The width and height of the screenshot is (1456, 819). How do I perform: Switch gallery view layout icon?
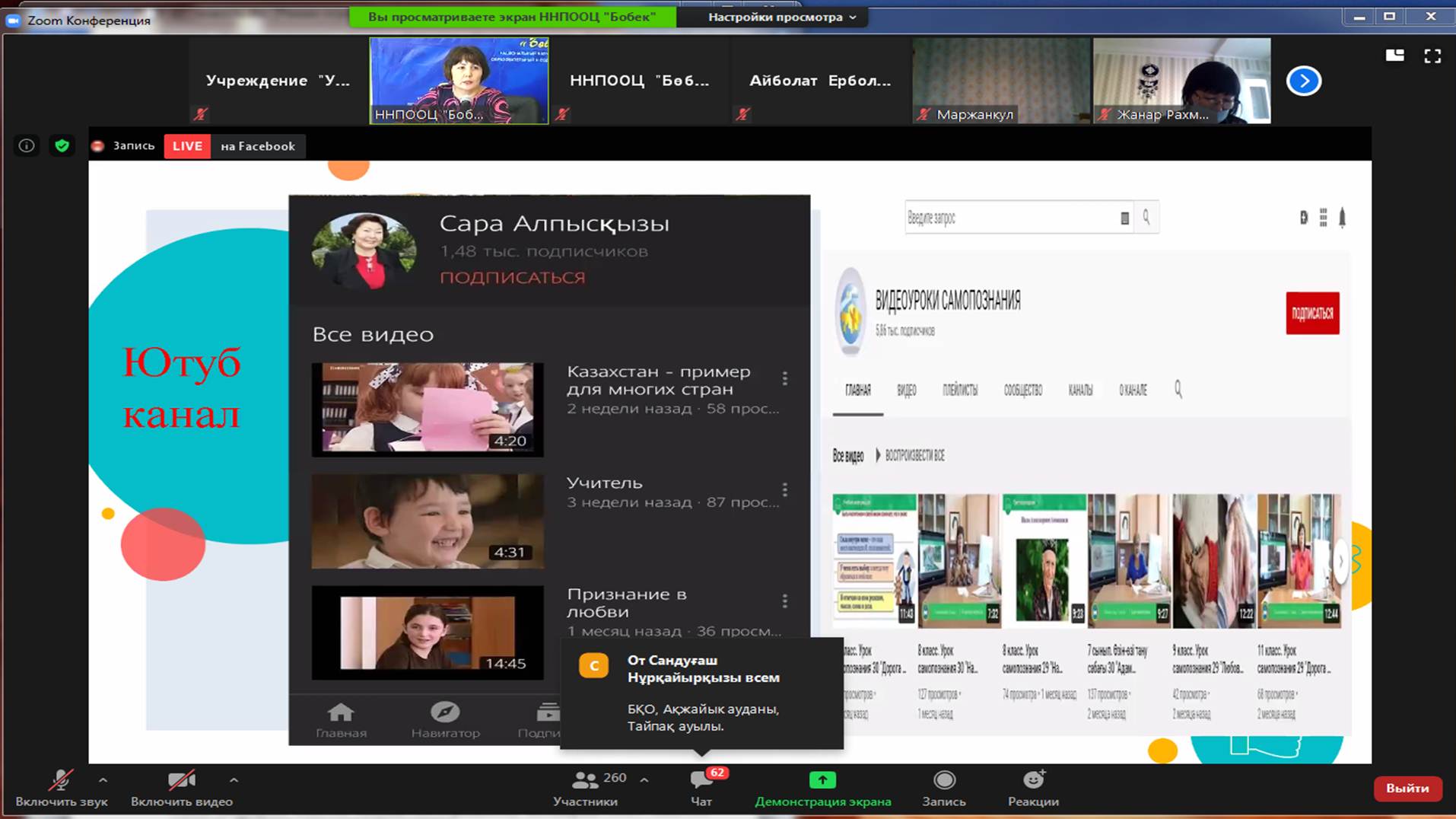(x=1395, y=56)
